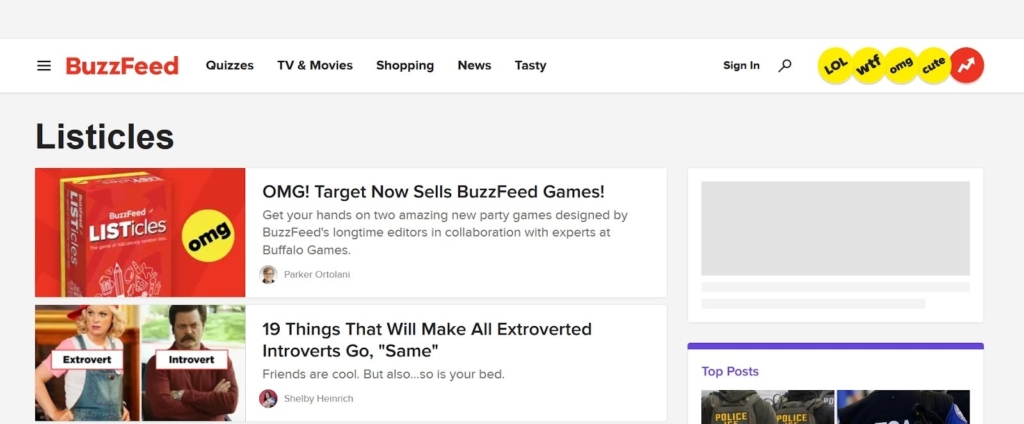Viewport: 1024px width, 424px height.
Task: Click the cute badge
Action: tap(934, 65)
